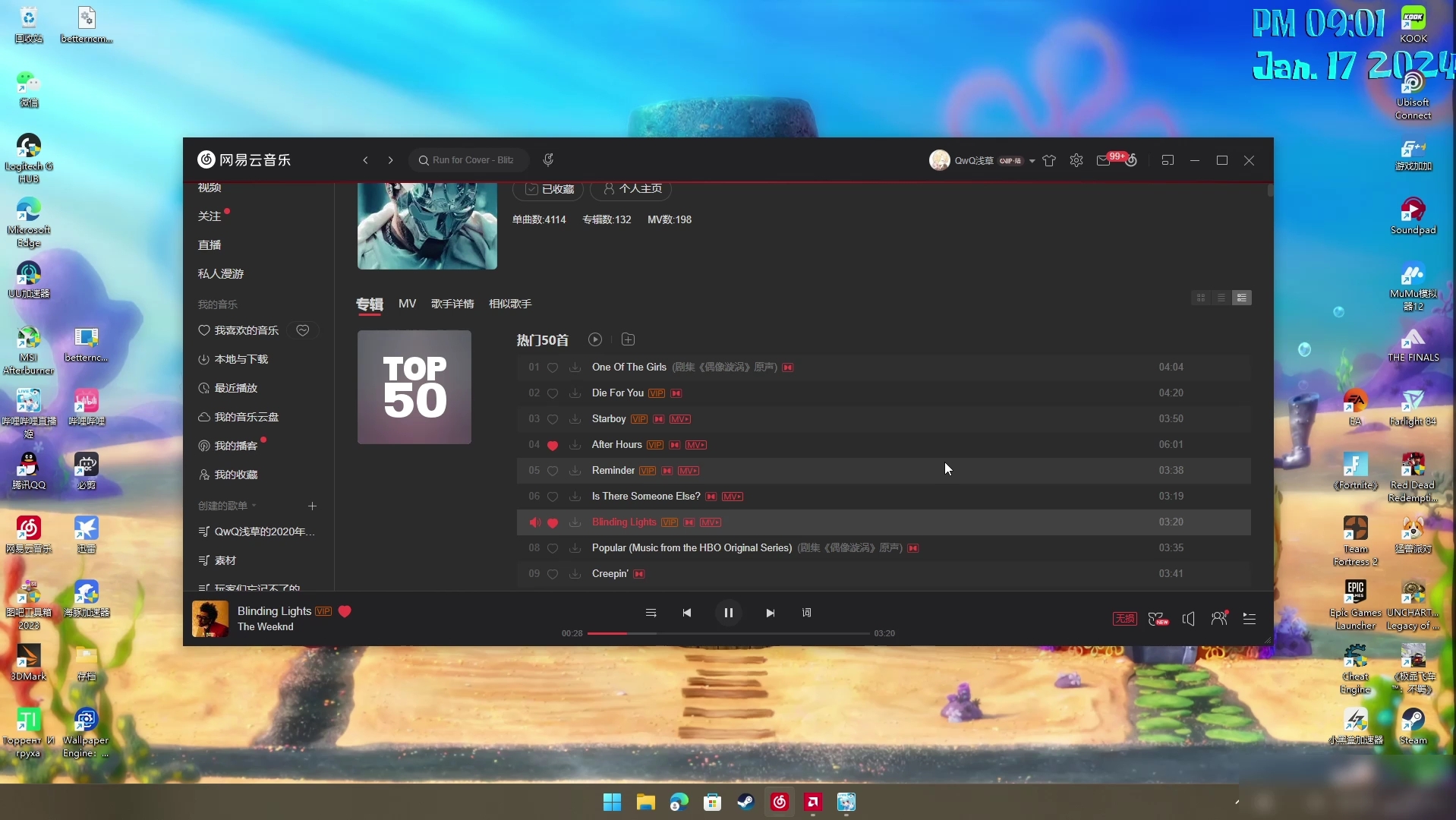Click the 个人主页 button
The image size is (1456, 820).
click(632, 189)
